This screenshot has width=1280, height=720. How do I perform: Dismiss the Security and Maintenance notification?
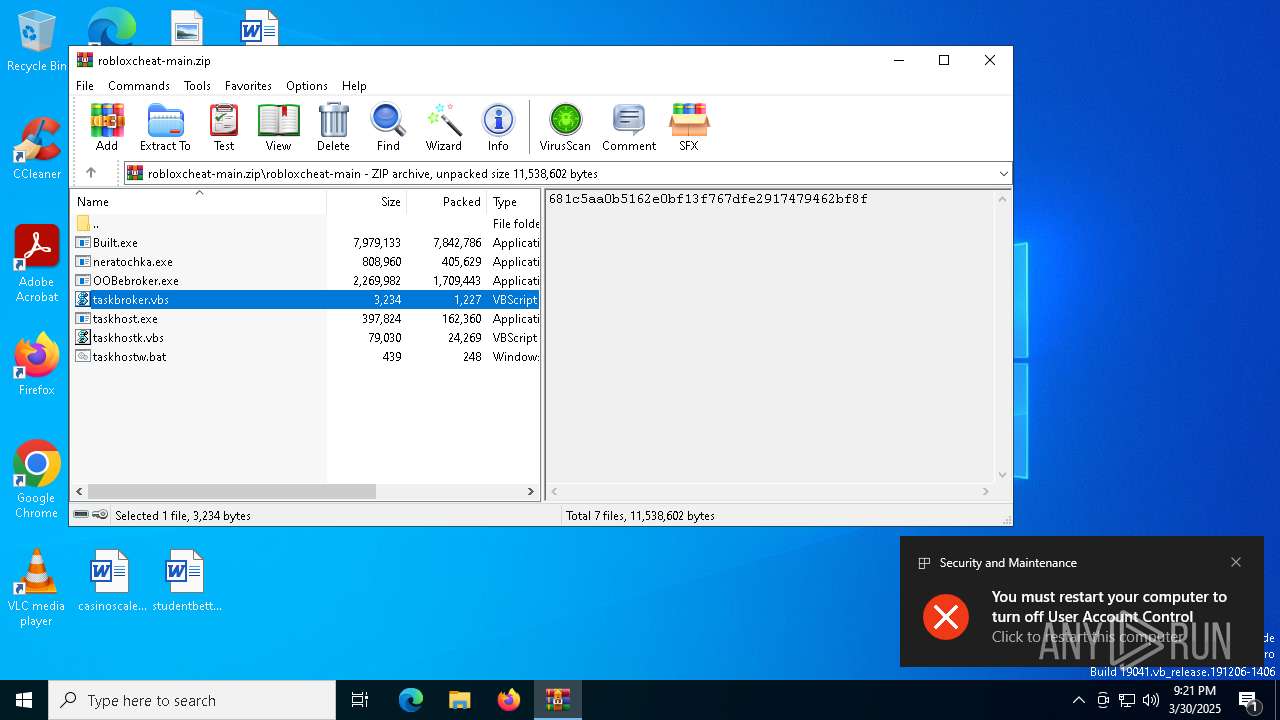pos(1236,562)
